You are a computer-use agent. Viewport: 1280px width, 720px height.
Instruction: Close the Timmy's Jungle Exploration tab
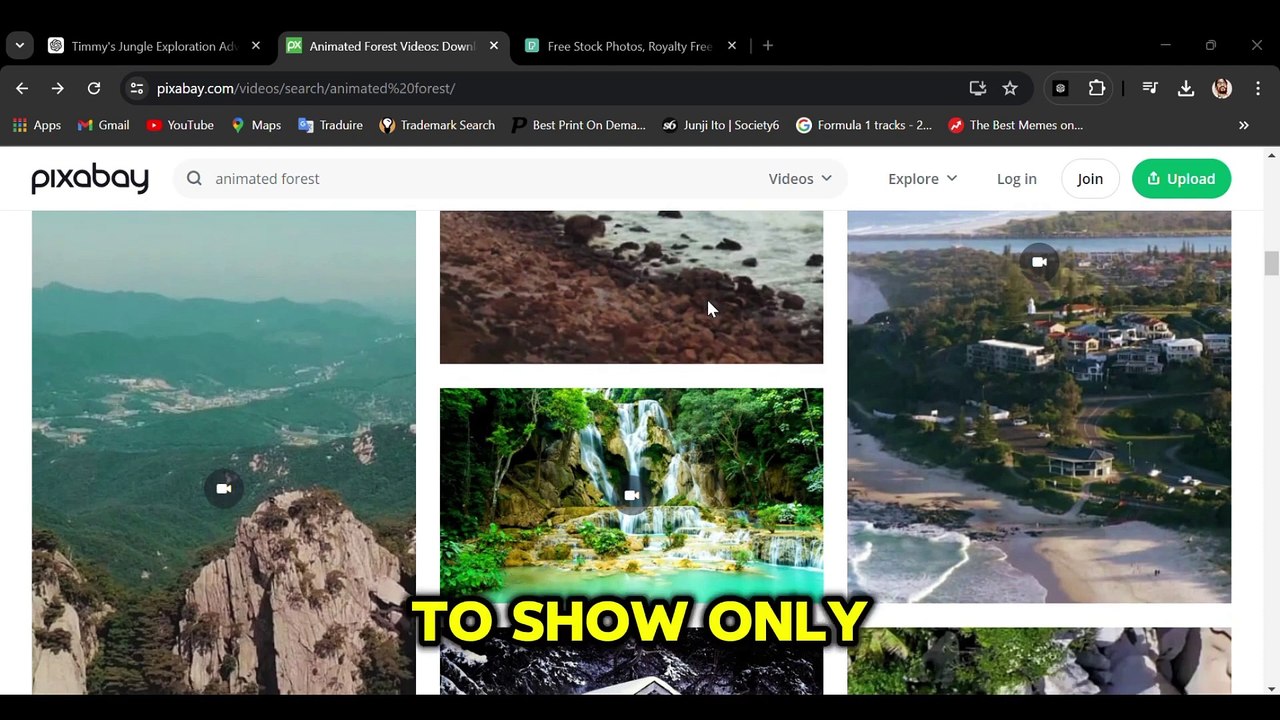click(x=256, y=45)
